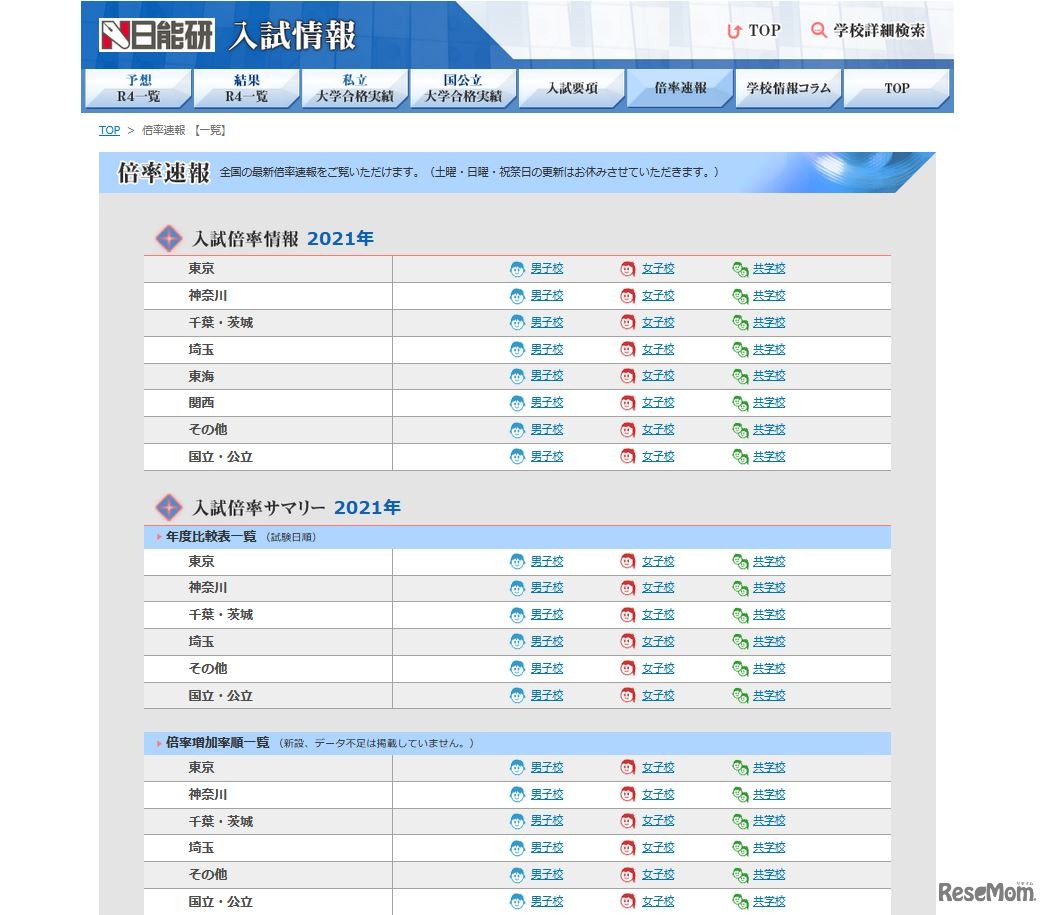Click girl icon in 千葉・茨城 row of 入試倍率情報
1049x915 pixels.
[628, 322]
